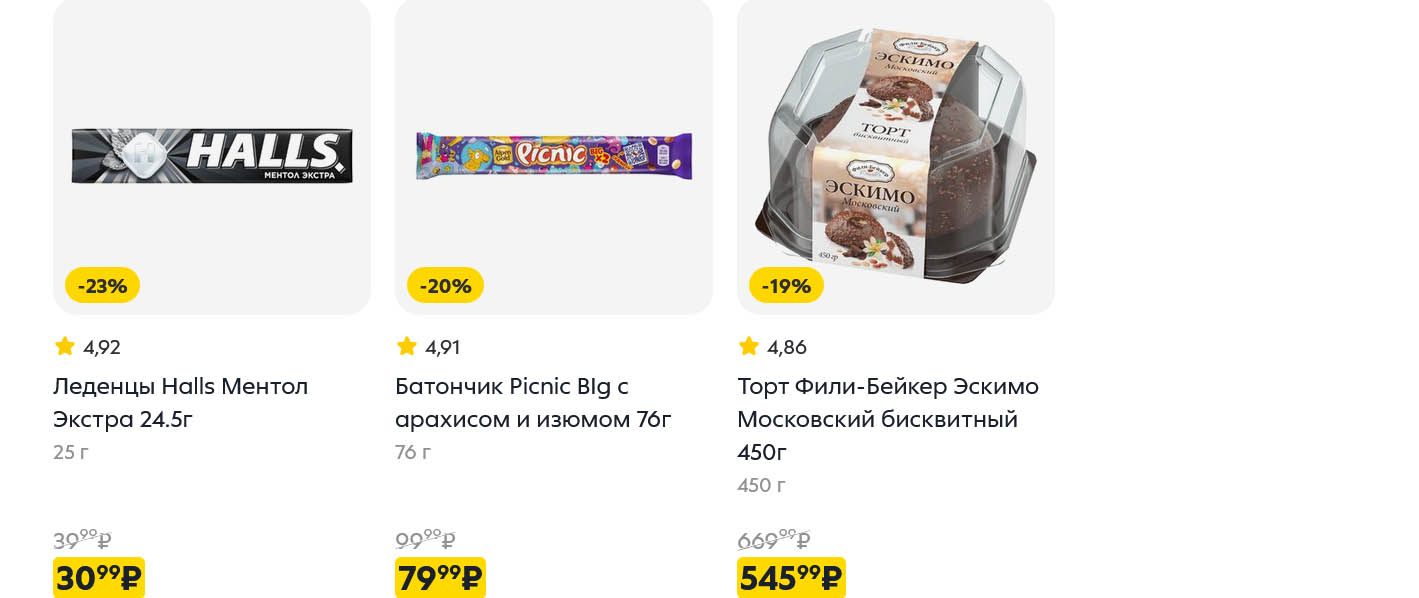The width and height of the screenshot is (1419, 598).
Task: Click the 30.99 ₽ price on Halls
Action: (99, 578)
